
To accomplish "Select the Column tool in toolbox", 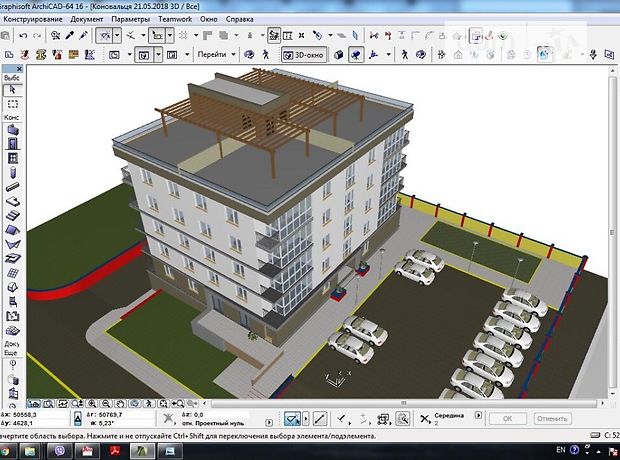I will 13,172.
